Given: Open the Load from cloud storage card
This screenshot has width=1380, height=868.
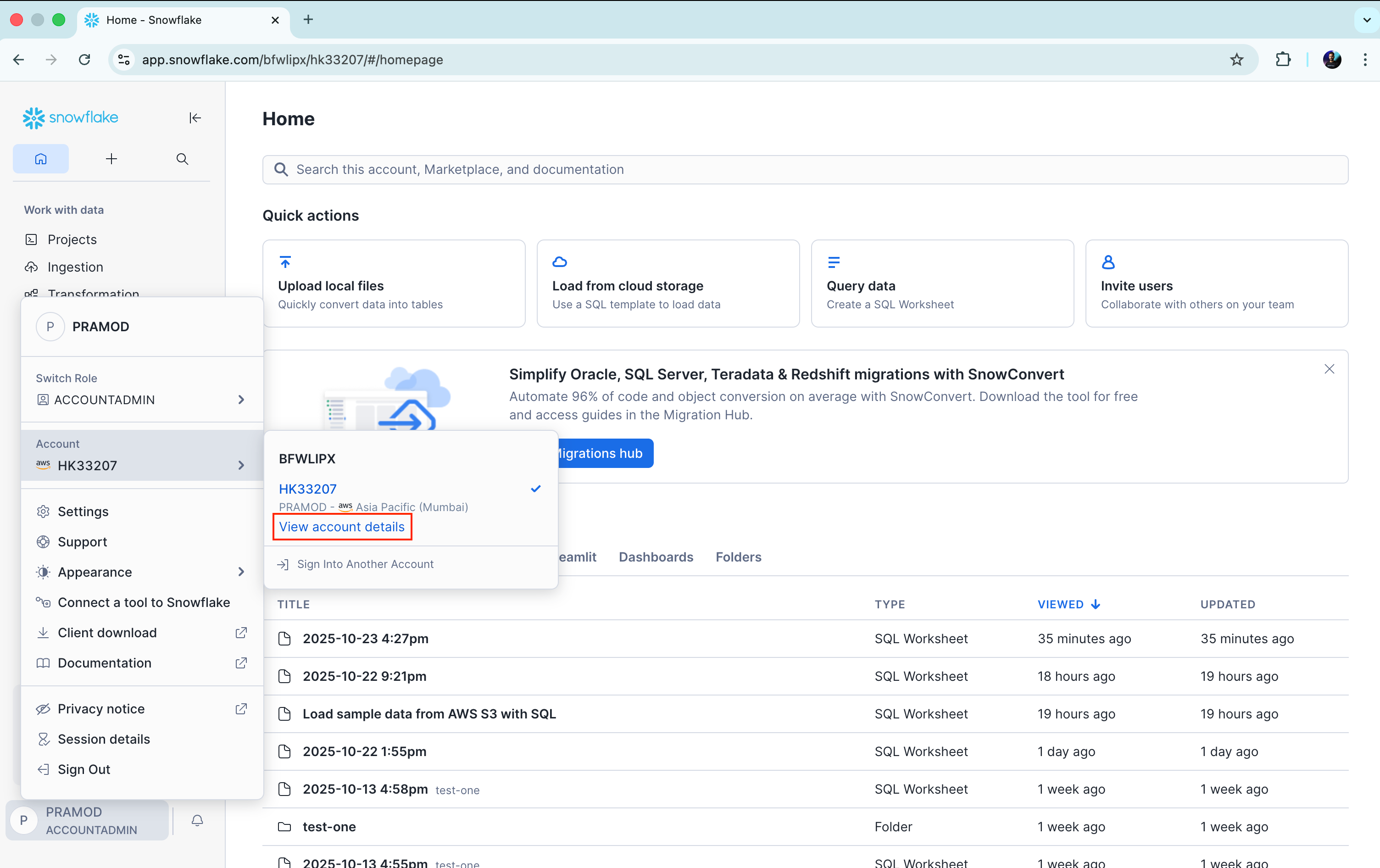Looking at the screenshot, I should point(668,283).
